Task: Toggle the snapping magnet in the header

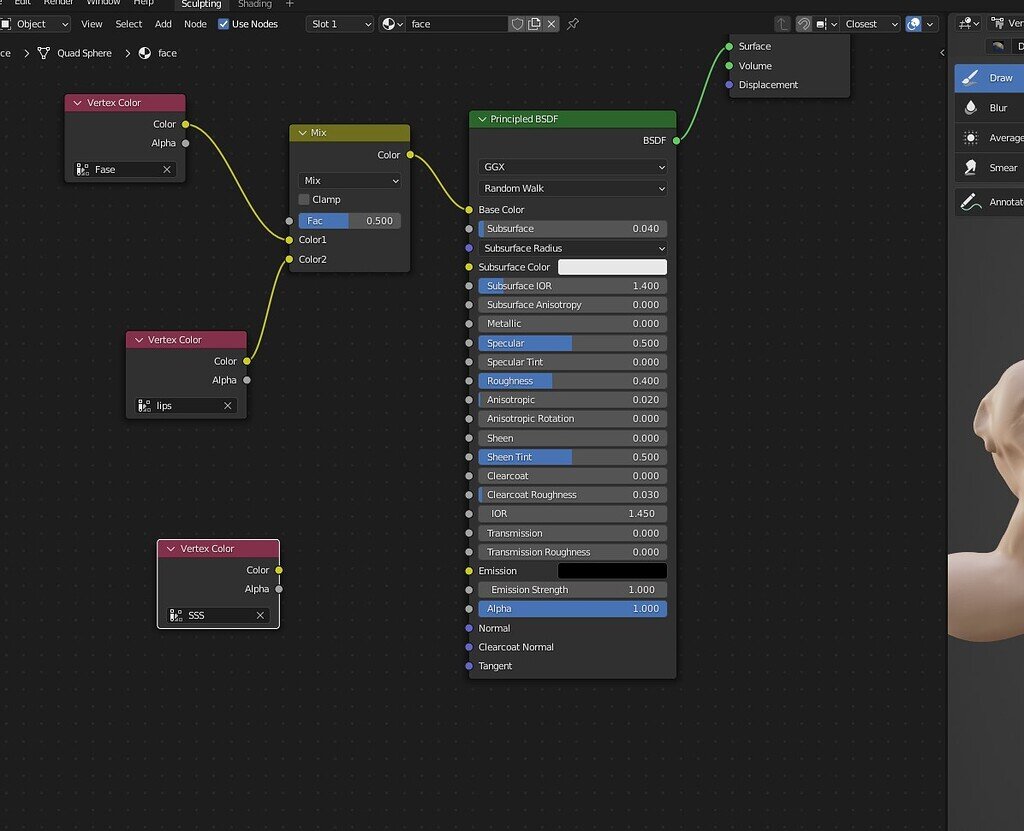Action: (x=802, y=23)
